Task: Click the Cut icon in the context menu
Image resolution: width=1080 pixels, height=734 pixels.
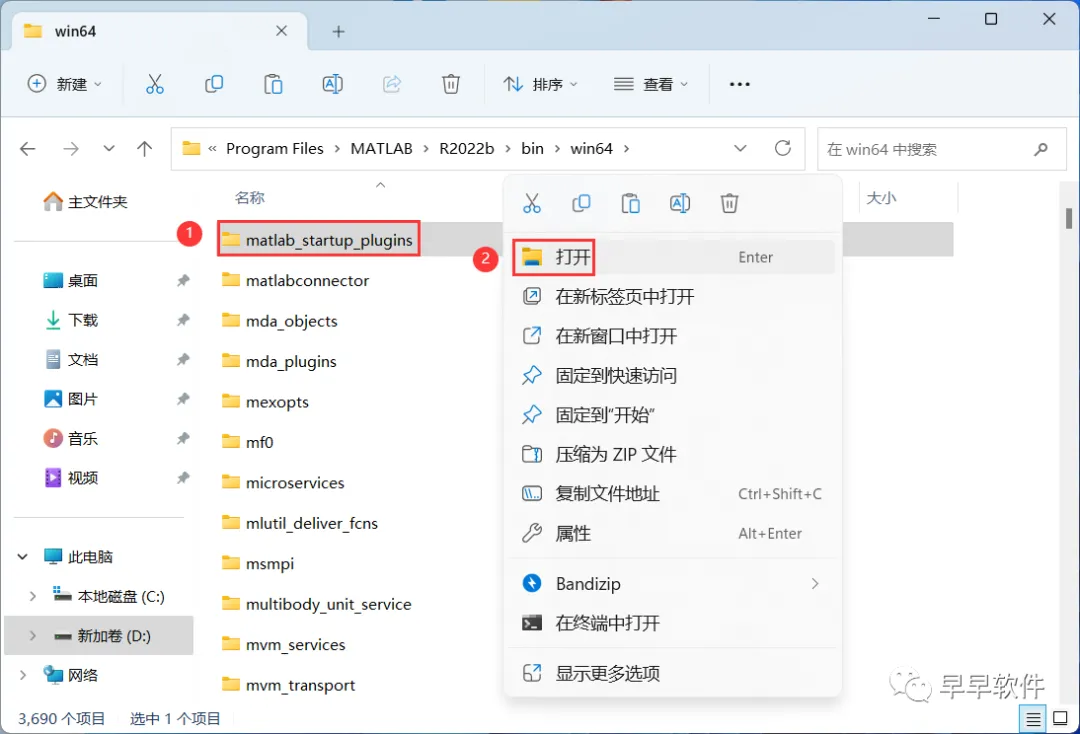Action: [532, 203]
